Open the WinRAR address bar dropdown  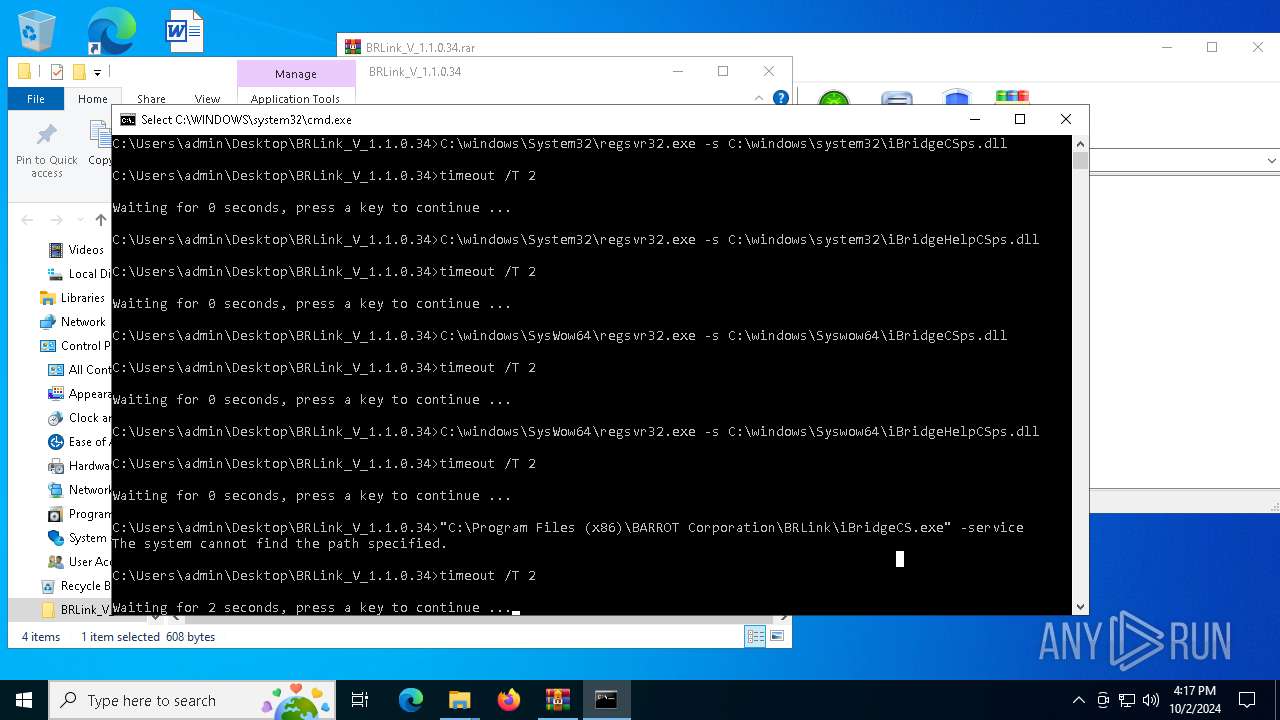pos(1271,161)
